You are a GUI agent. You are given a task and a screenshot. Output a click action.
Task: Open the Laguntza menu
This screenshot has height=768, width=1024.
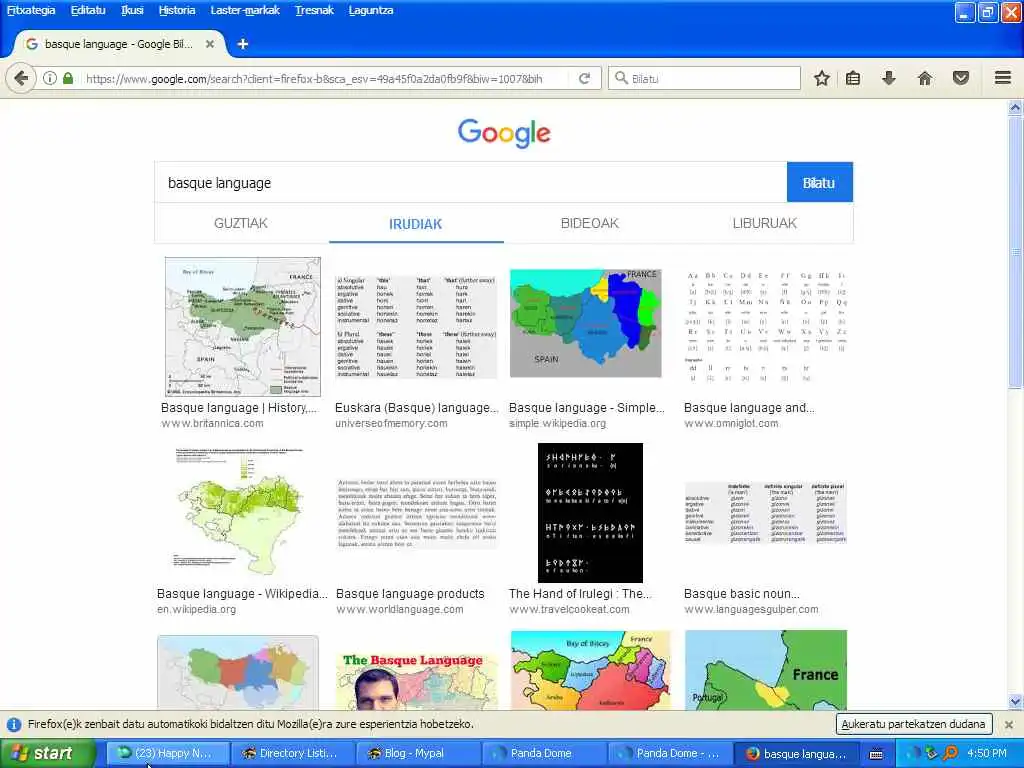[371, 10]
